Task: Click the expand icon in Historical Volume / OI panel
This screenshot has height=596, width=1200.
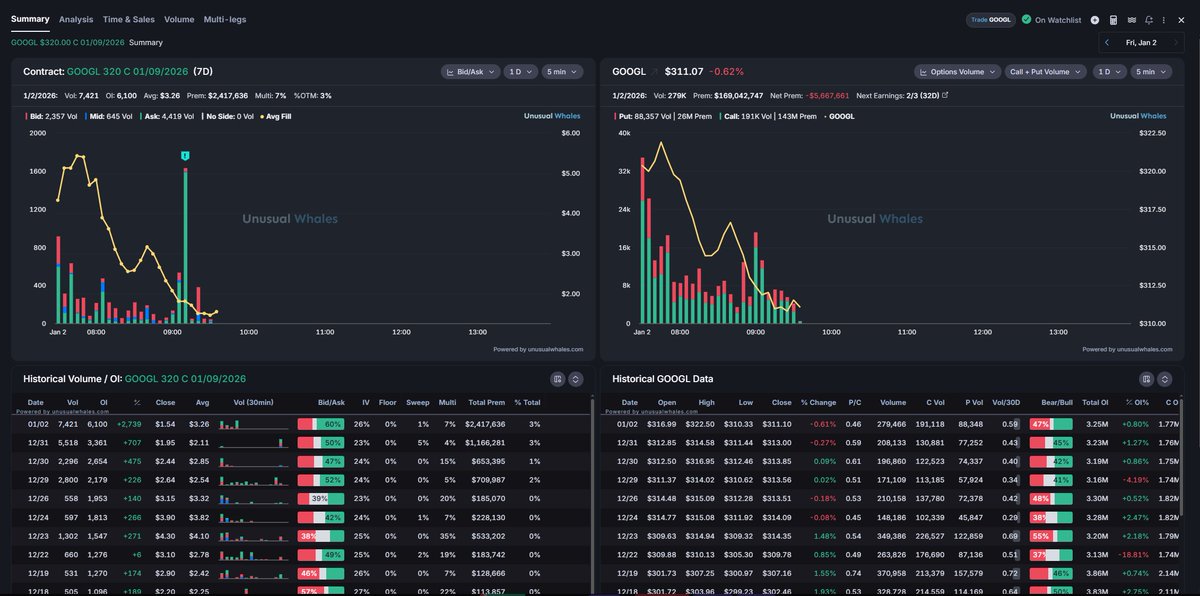Action: click(x=575, y=379)
